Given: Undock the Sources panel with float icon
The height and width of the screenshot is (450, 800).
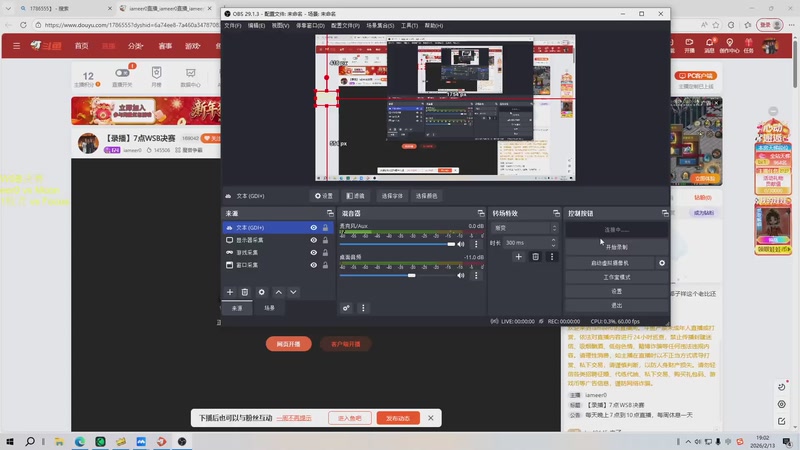Looking at the screenshot, I should tap(330, 213).
